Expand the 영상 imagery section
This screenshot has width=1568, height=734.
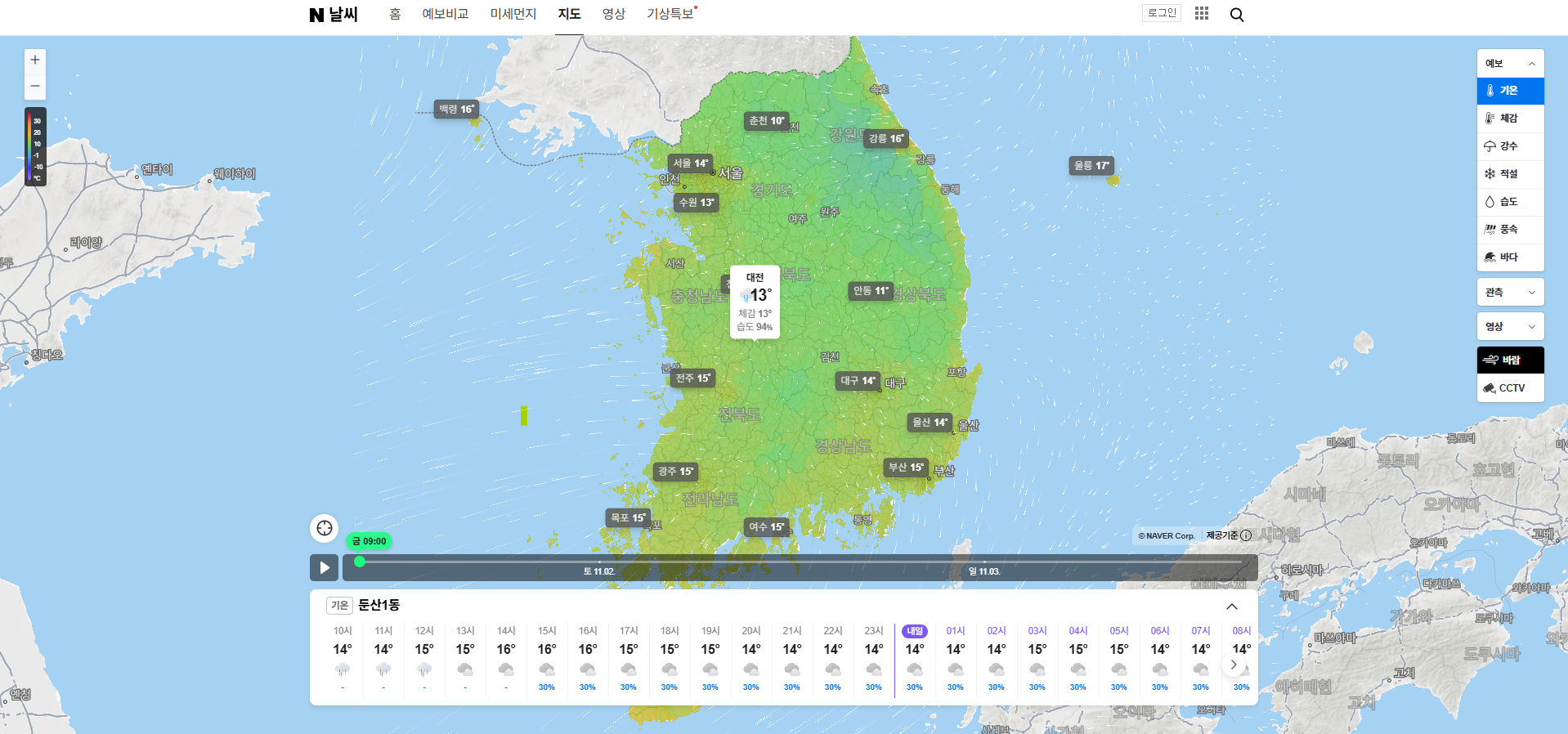point(1510,327)
